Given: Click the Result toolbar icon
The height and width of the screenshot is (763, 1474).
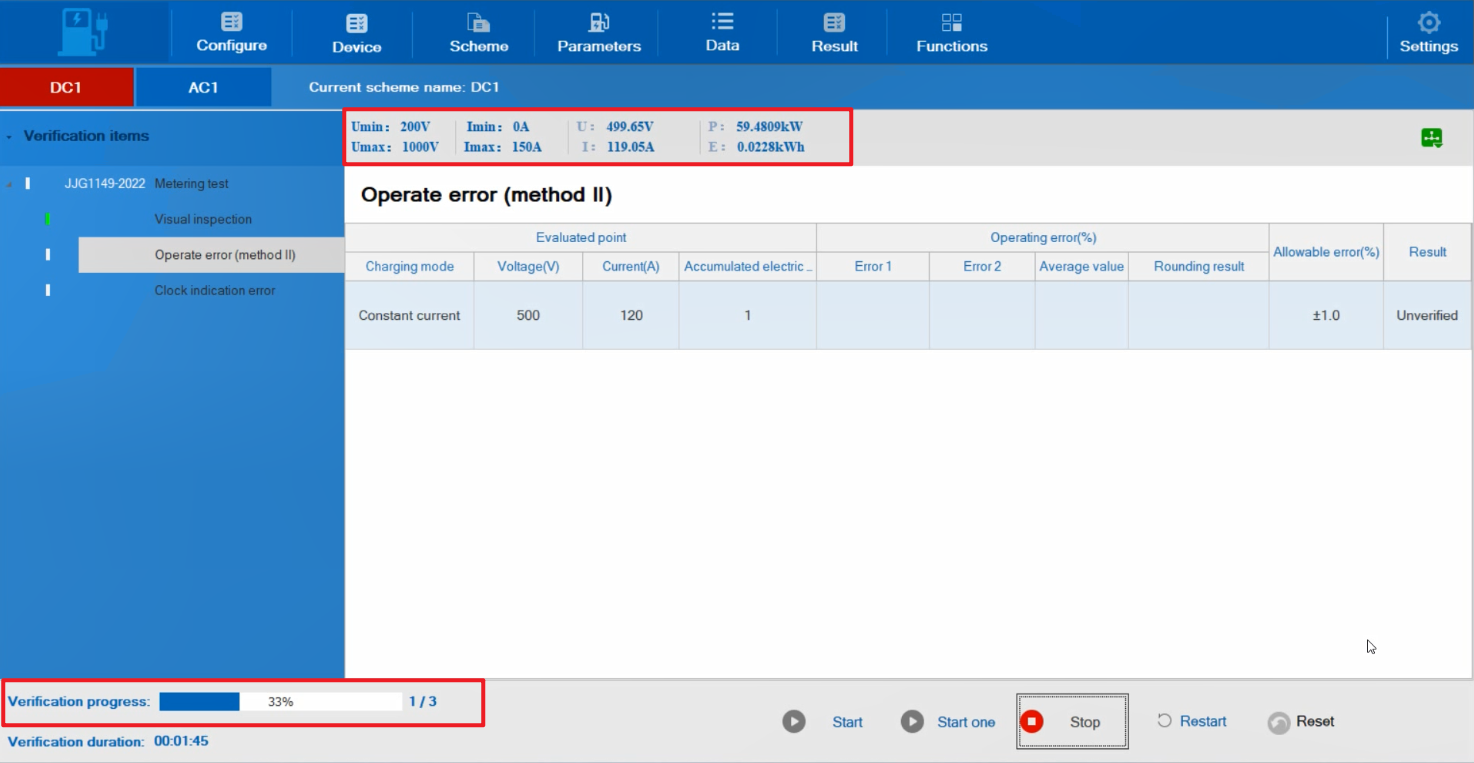Looking at the screenshot, I should pyautogui.click(x=834, y=22).
